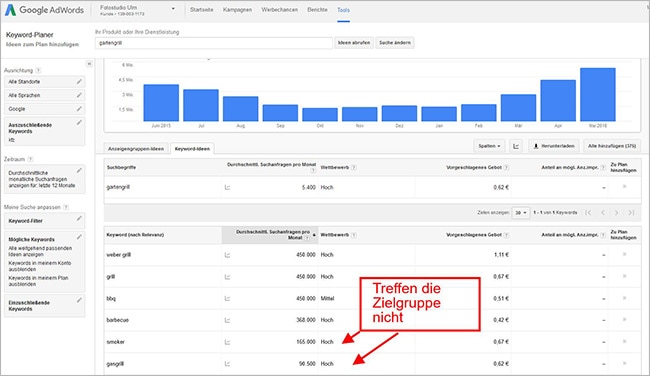Edit Einzuschließende Keywords pencil icon
The width and height of the screenshot is (650, 376).
(x=79, y=300)
